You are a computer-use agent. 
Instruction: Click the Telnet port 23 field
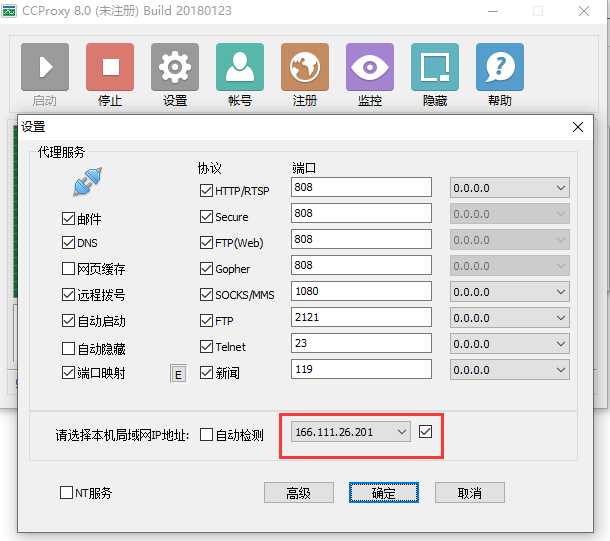click(361, 343)
